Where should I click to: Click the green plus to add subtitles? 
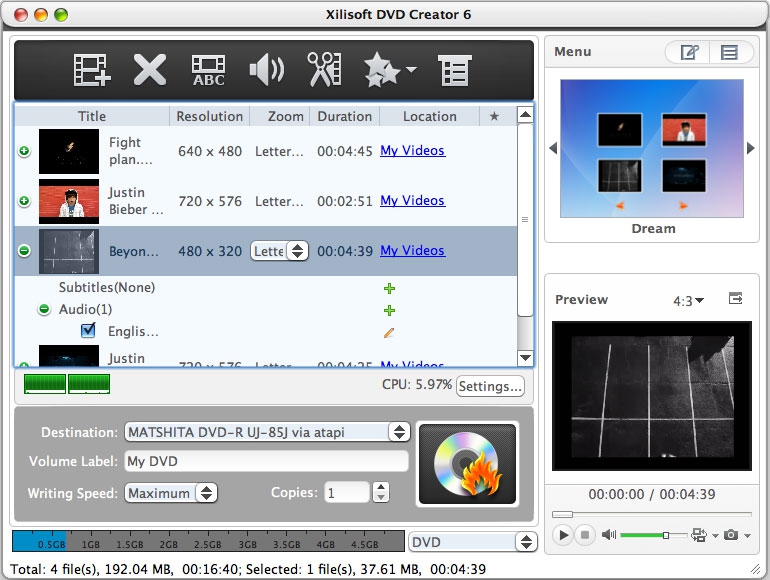tap(389, 288)
